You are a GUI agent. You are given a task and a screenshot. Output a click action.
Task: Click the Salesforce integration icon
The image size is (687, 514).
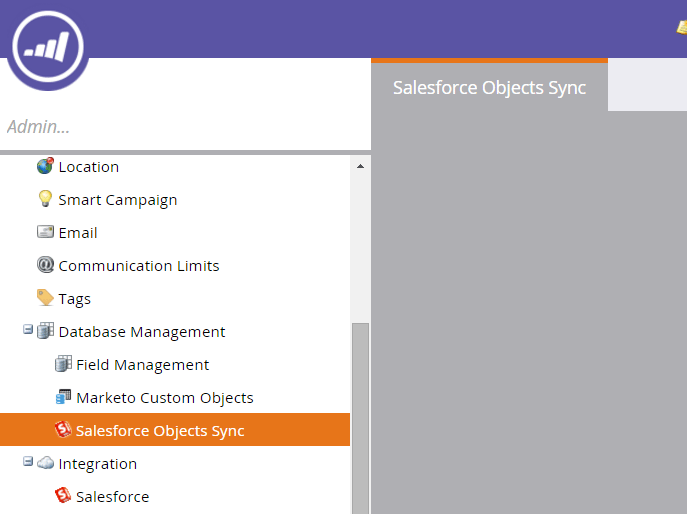[63, 496]
